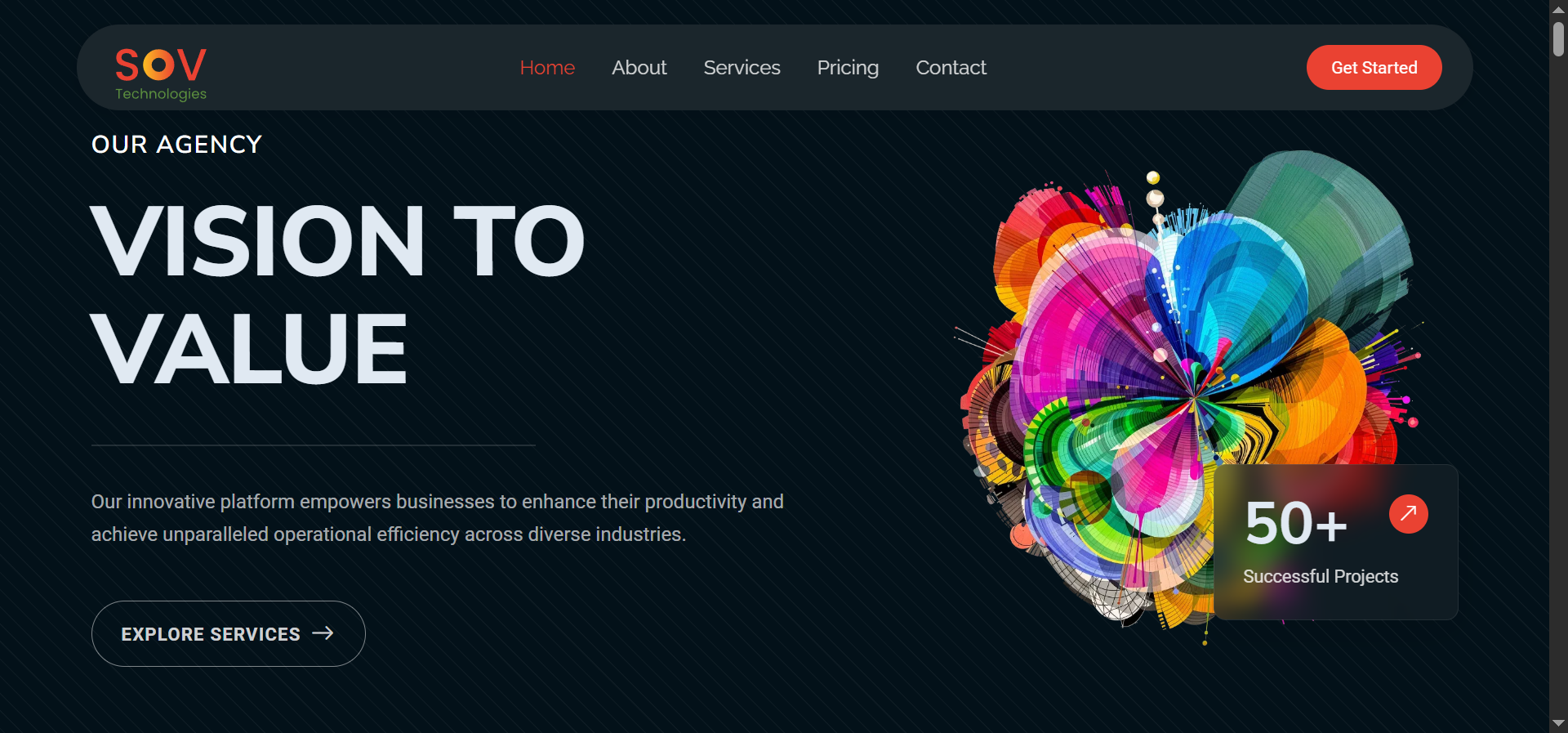Click the Successful Projects label
The height and width of the screenshot is (733, 1568).
pyautogui.click(x=1321, y=577)
